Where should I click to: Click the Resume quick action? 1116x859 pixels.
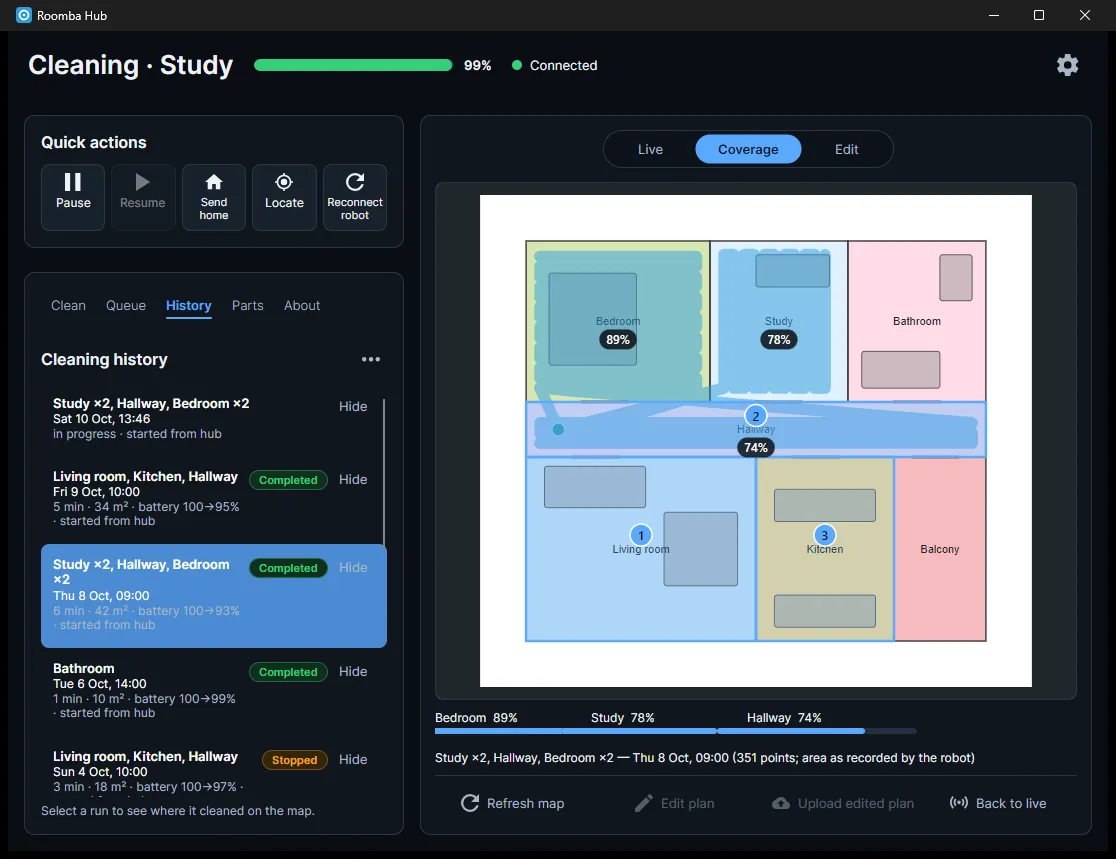click(x=143, y=197)
